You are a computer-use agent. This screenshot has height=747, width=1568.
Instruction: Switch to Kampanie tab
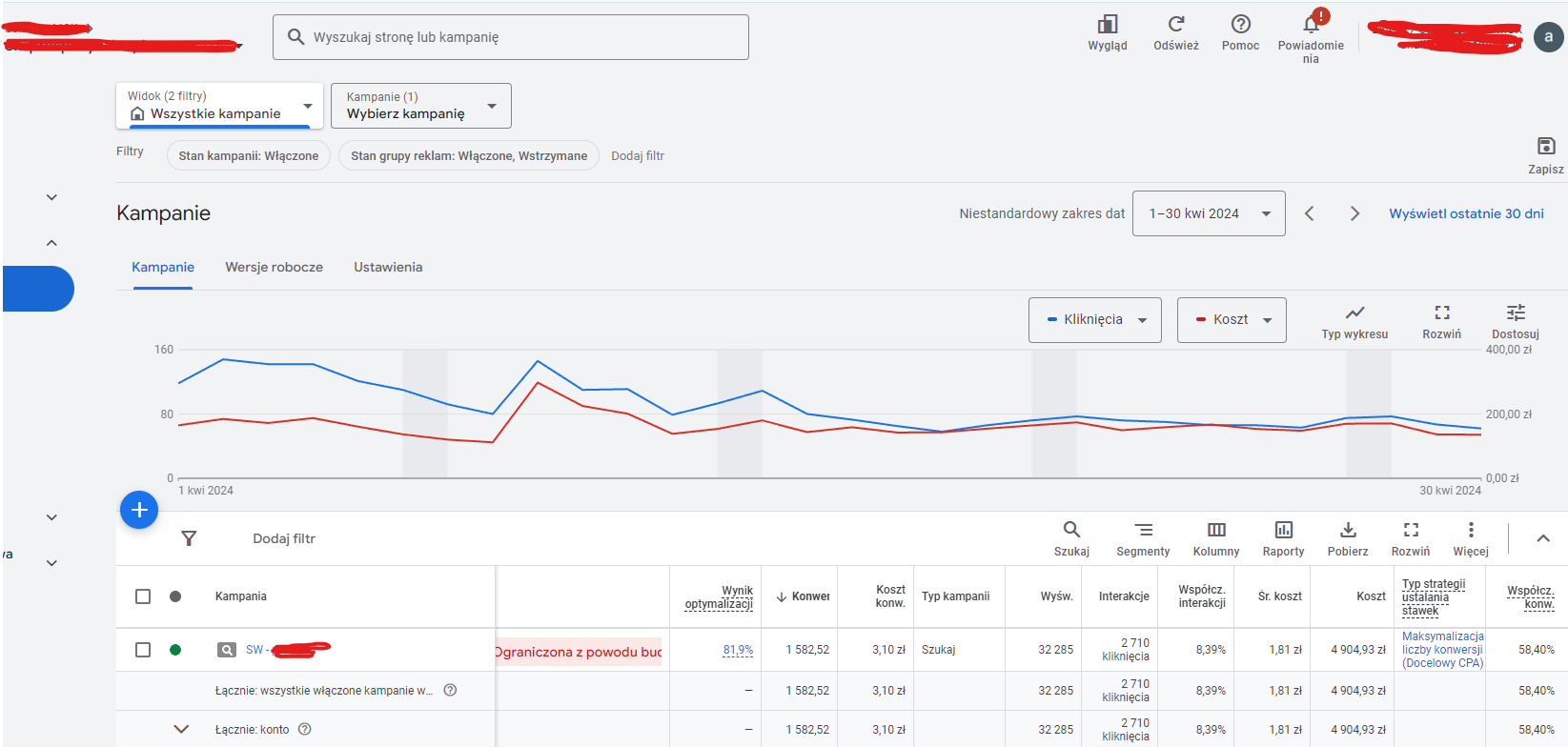tap(163, 267)
